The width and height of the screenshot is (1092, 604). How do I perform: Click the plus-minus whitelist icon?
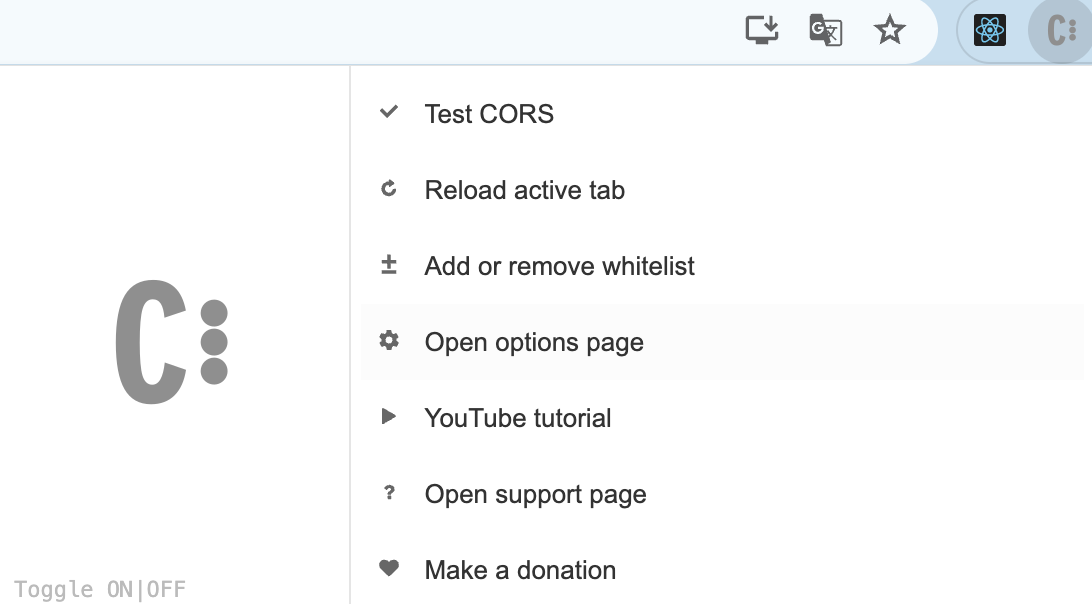pos(389,265)
